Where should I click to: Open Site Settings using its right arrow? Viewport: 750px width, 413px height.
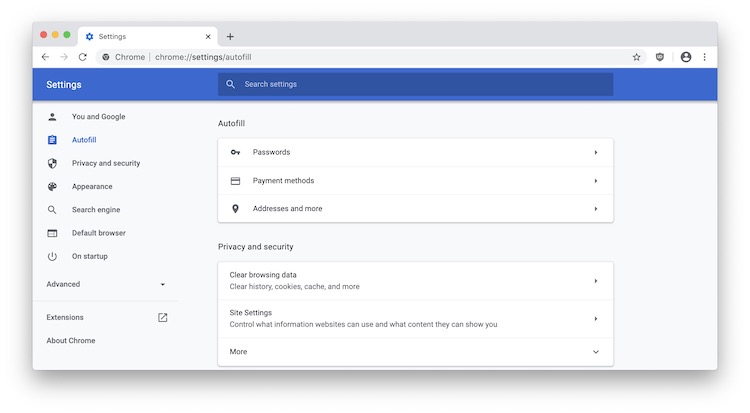(x=596, y=319)
